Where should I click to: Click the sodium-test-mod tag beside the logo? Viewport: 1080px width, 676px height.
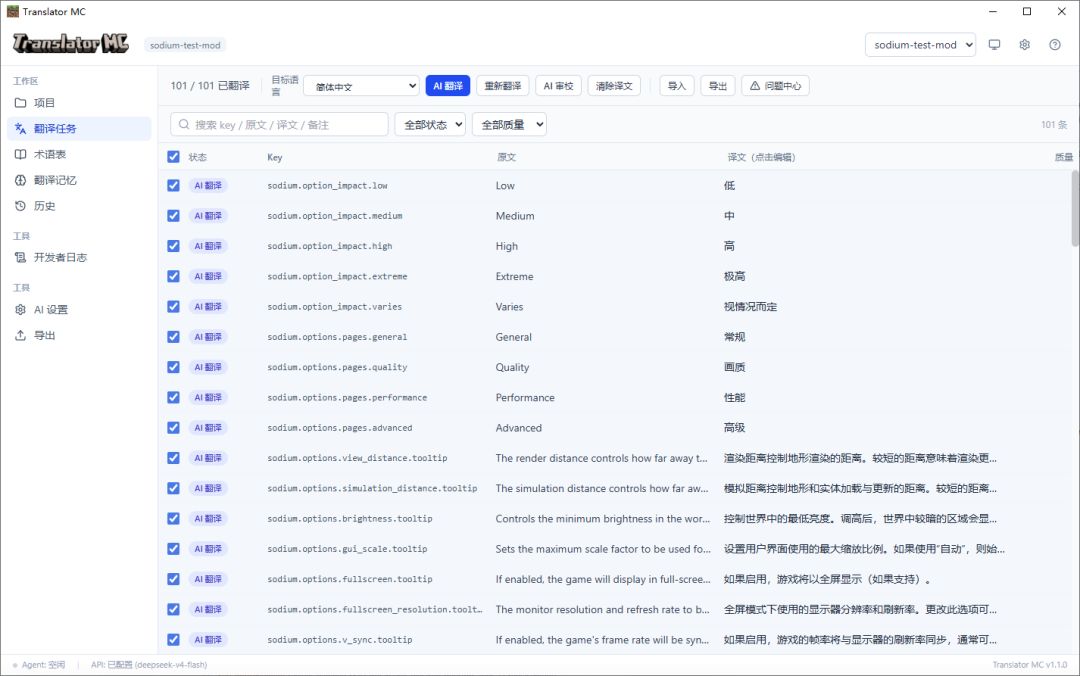[185, 45]
